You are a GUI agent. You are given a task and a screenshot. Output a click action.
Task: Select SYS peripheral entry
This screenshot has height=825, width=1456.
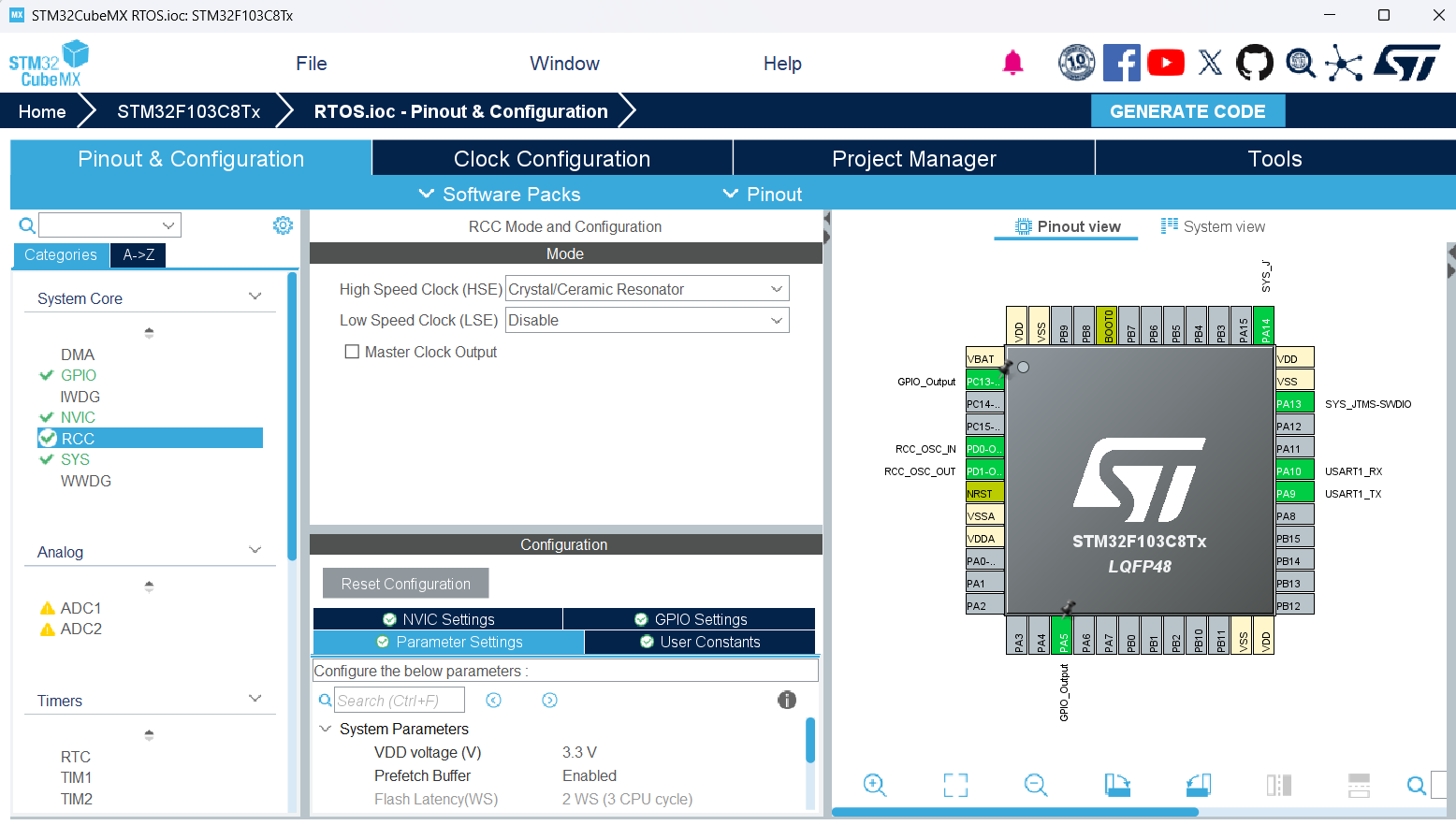click(75, 459)
